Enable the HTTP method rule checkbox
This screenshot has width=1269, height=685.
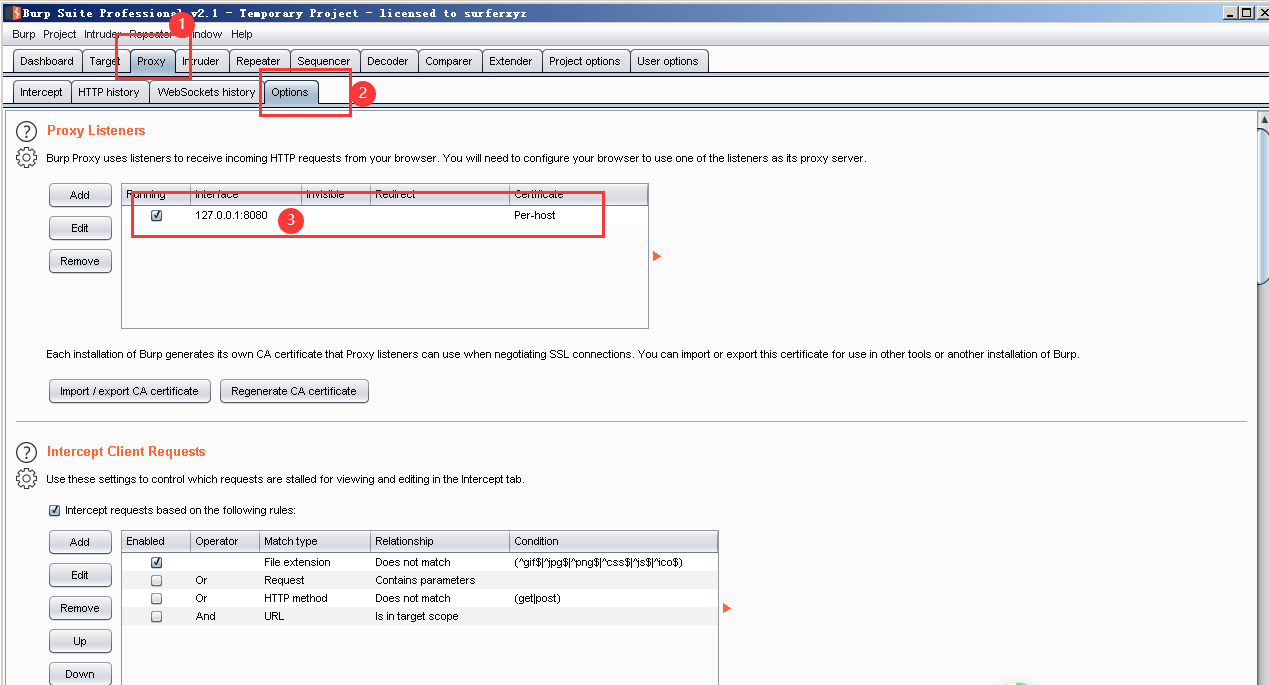[x=156, y=598]
